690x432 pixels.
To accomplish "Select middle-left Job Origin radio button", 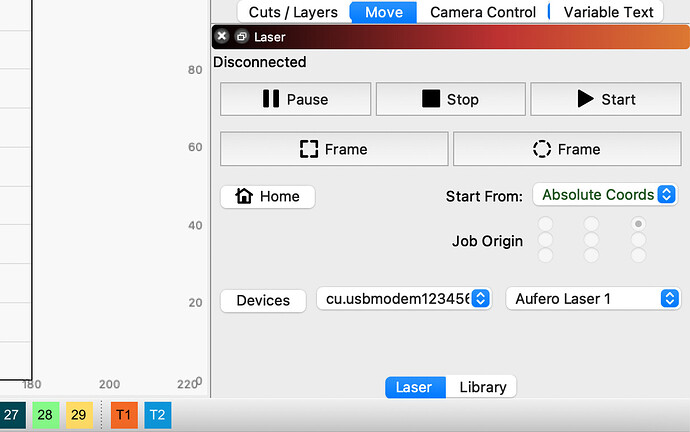I will [546, 240].
